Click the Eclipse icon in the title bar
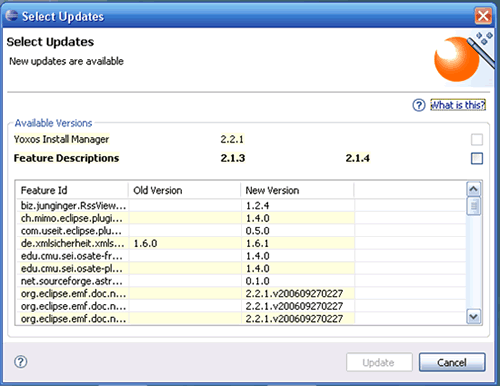The height and width of the screenshot is (386, 500). coord(12,16)
